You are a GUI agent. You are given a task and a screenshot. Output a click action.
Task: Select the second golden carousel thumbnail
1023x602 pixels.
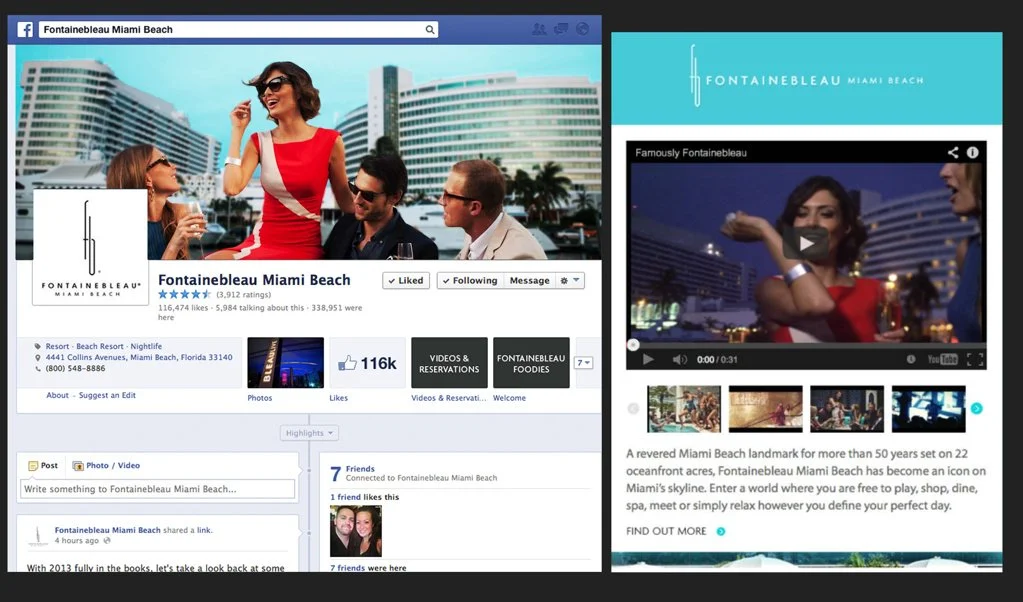point(765,409)
